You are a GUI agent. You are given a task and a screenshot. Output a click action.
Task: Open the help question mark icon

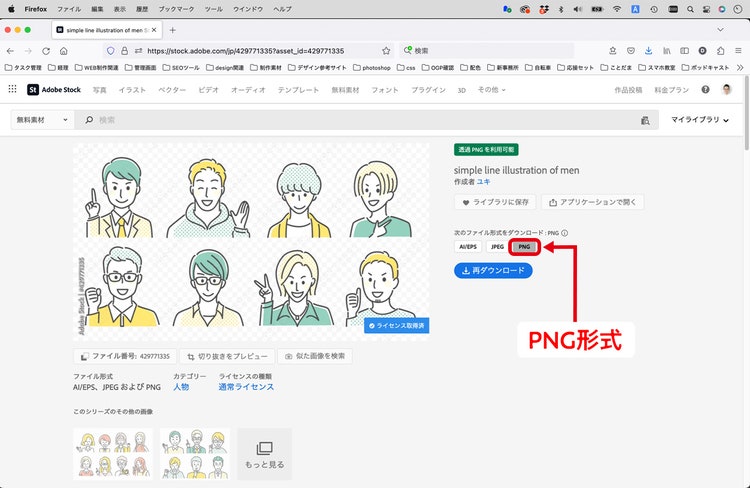click(x=705, y=89)
